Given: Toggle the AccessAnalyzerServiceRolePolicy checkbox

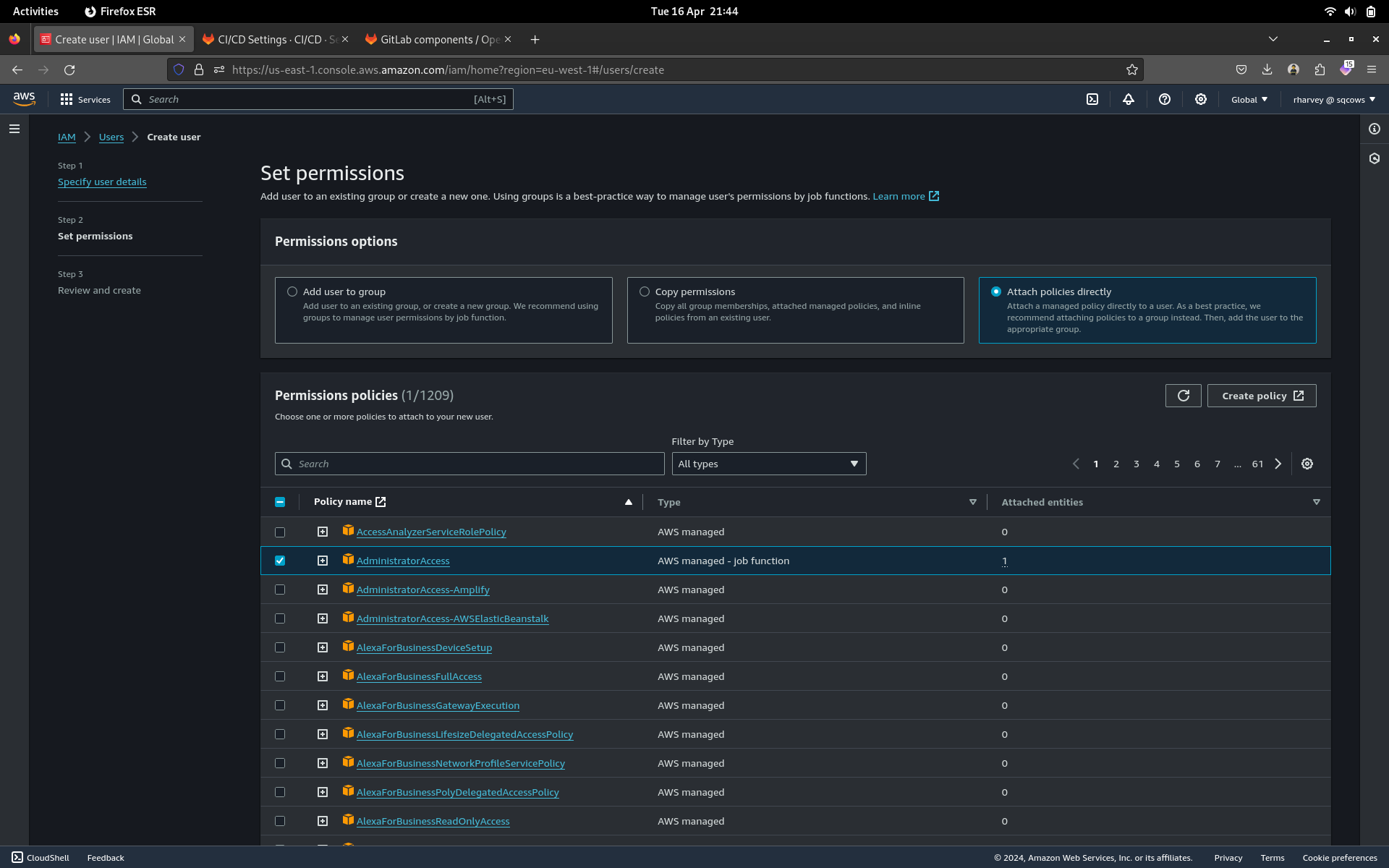Looking at the screenshot, I should click(280, 531).
